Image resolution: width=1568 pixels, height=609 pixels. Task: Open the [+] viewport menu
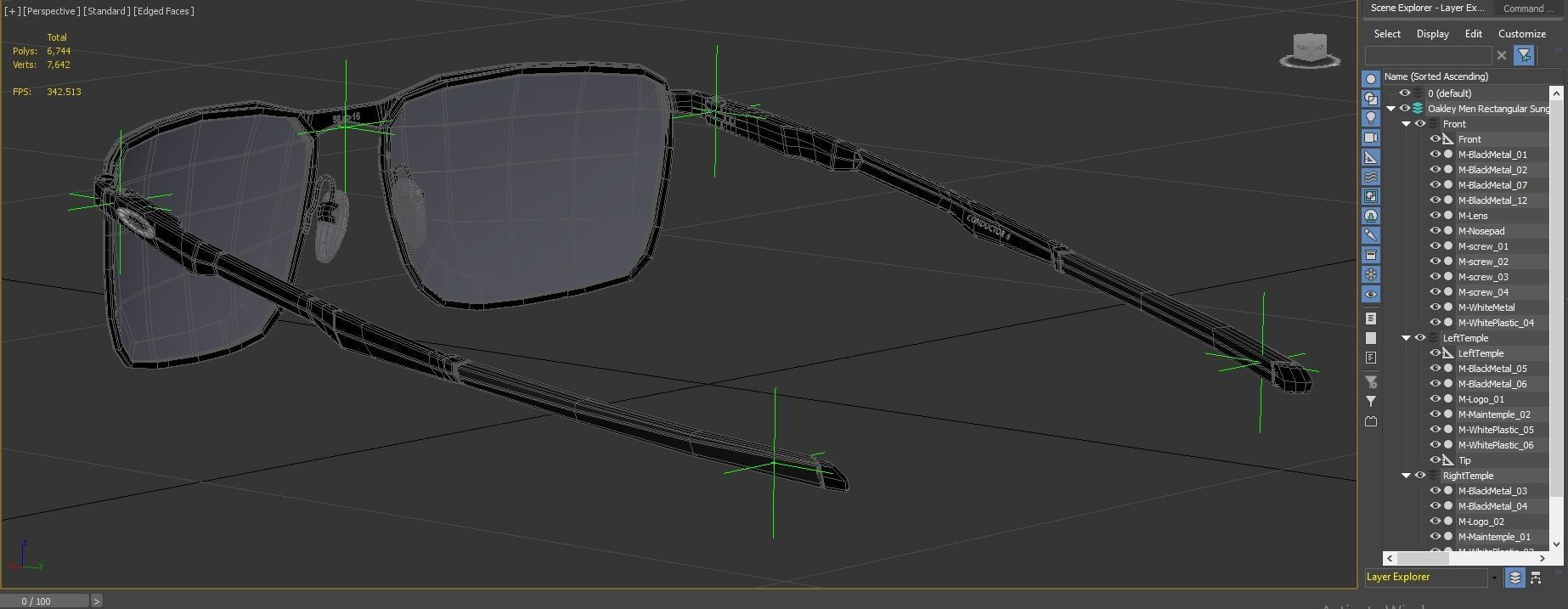click(12, 11)
